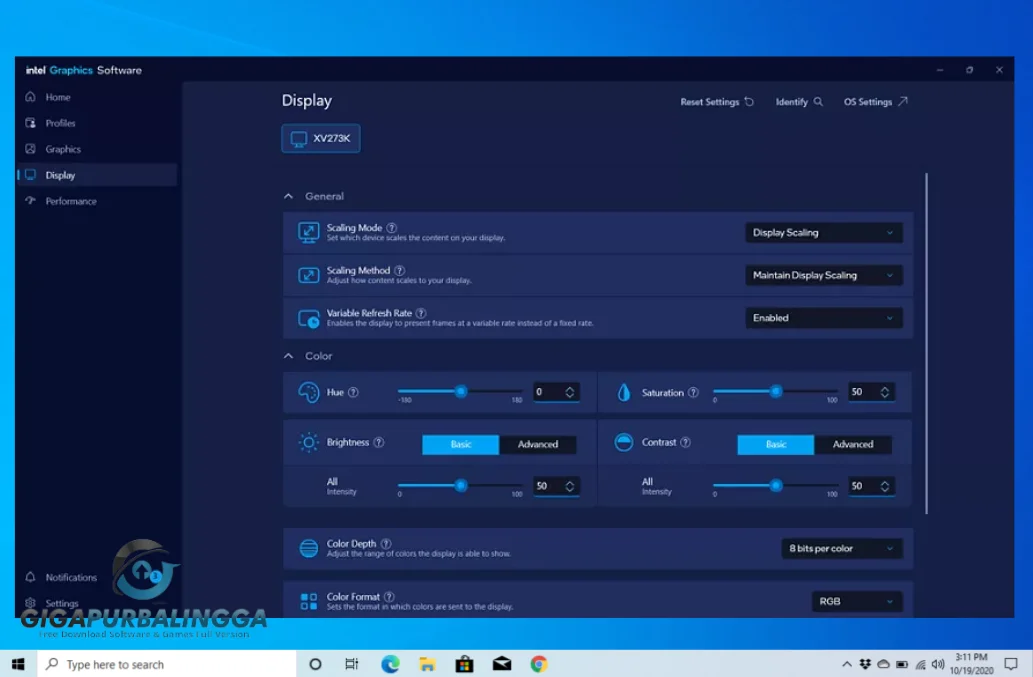Click the Saturation slider thumb
The image size is (1033, 677).
pos(776,392)
